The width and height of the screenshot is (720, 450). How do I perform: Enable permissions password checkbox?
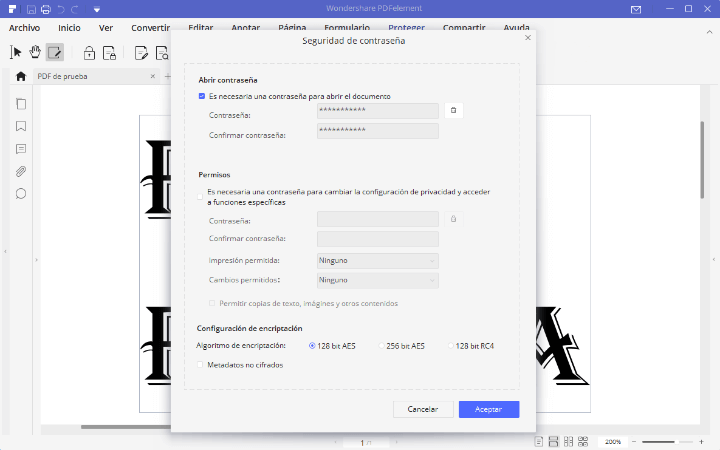pyautogui.click(x=200, y=197)
